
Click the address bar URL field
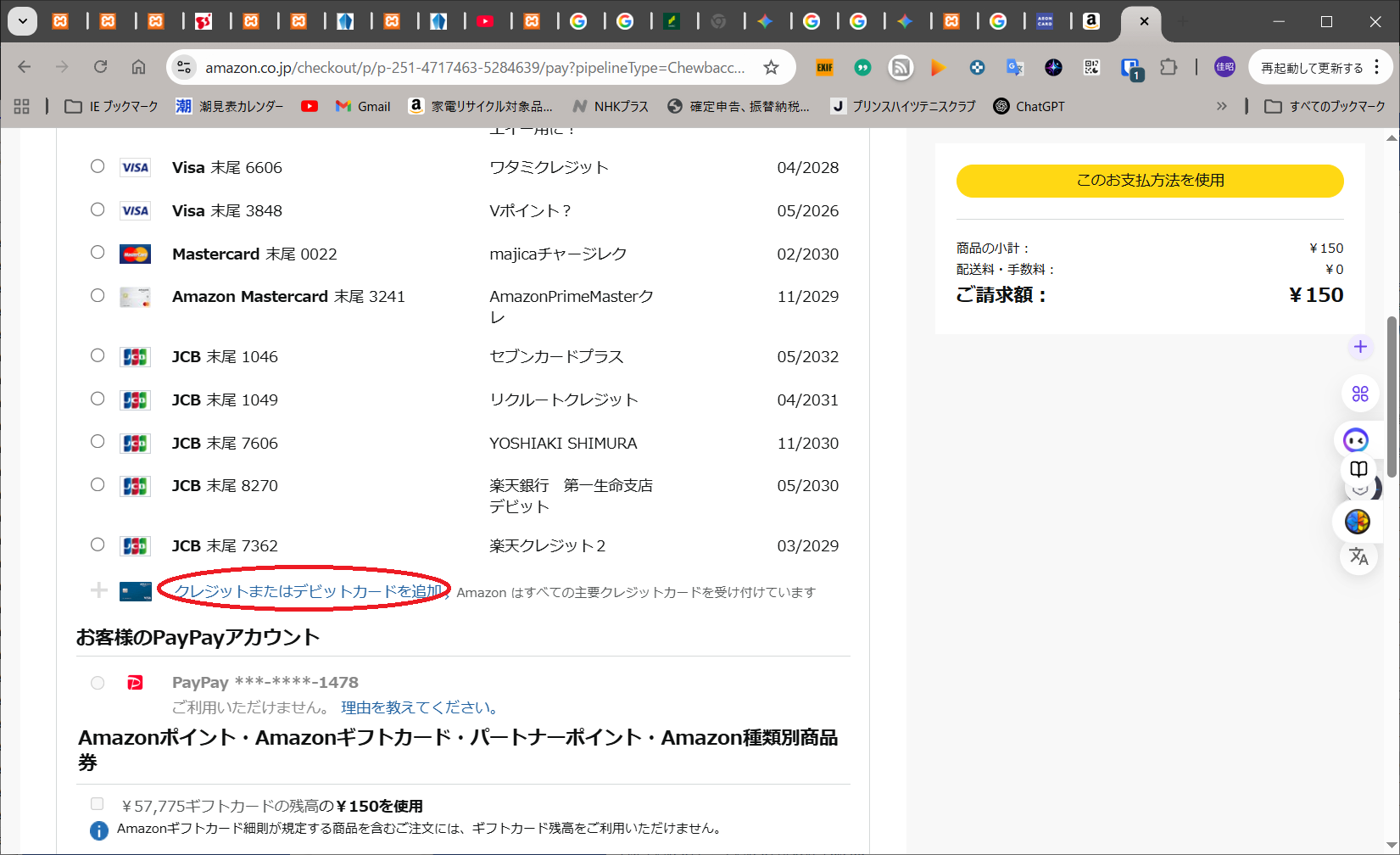coord(475,67)
